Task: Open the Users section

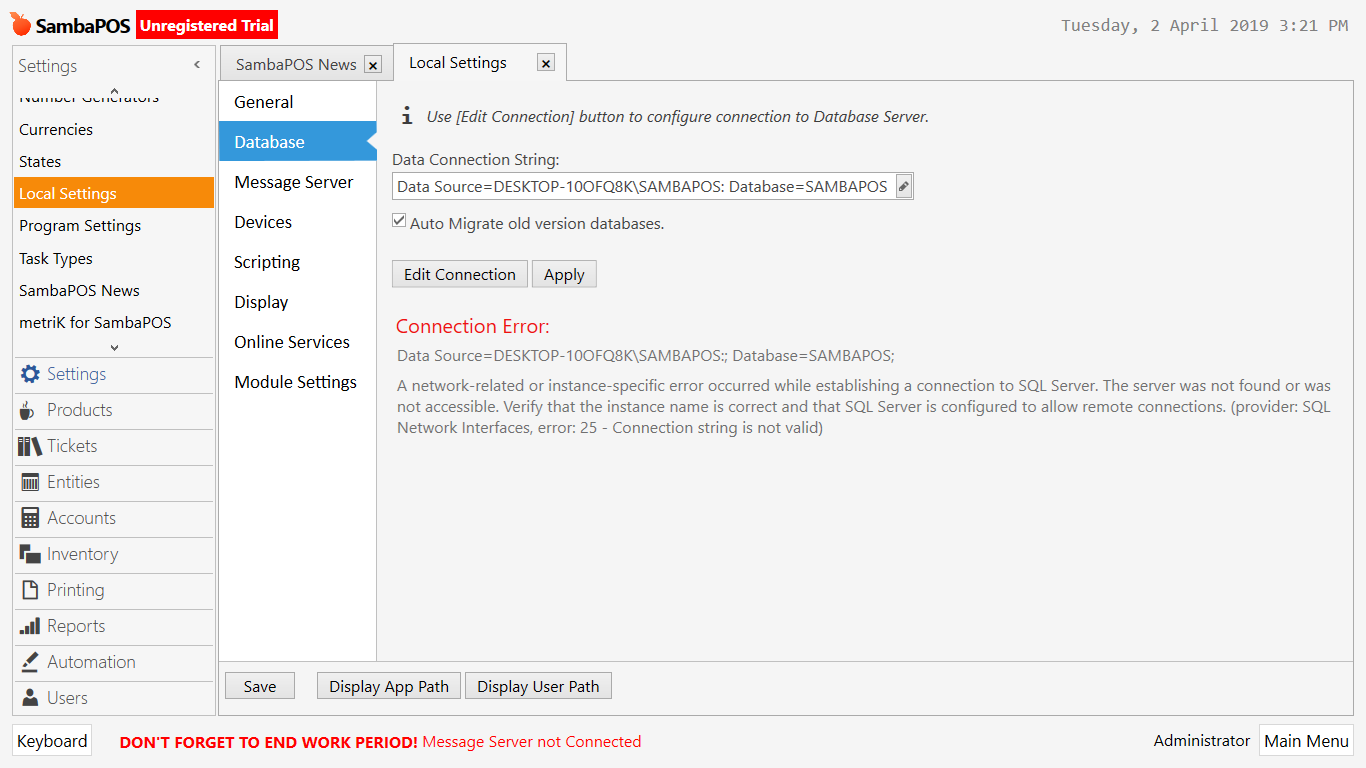Action: [x=115, y=698]
